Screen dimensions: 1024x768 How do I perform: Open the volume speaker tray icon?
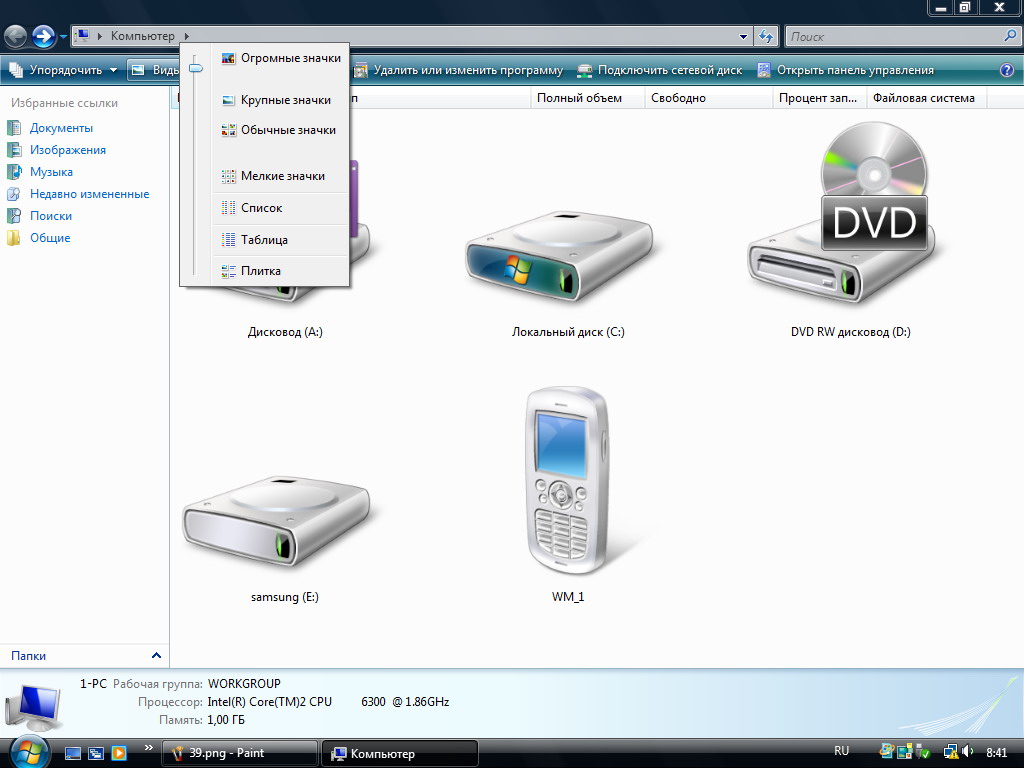click(968, 752)
